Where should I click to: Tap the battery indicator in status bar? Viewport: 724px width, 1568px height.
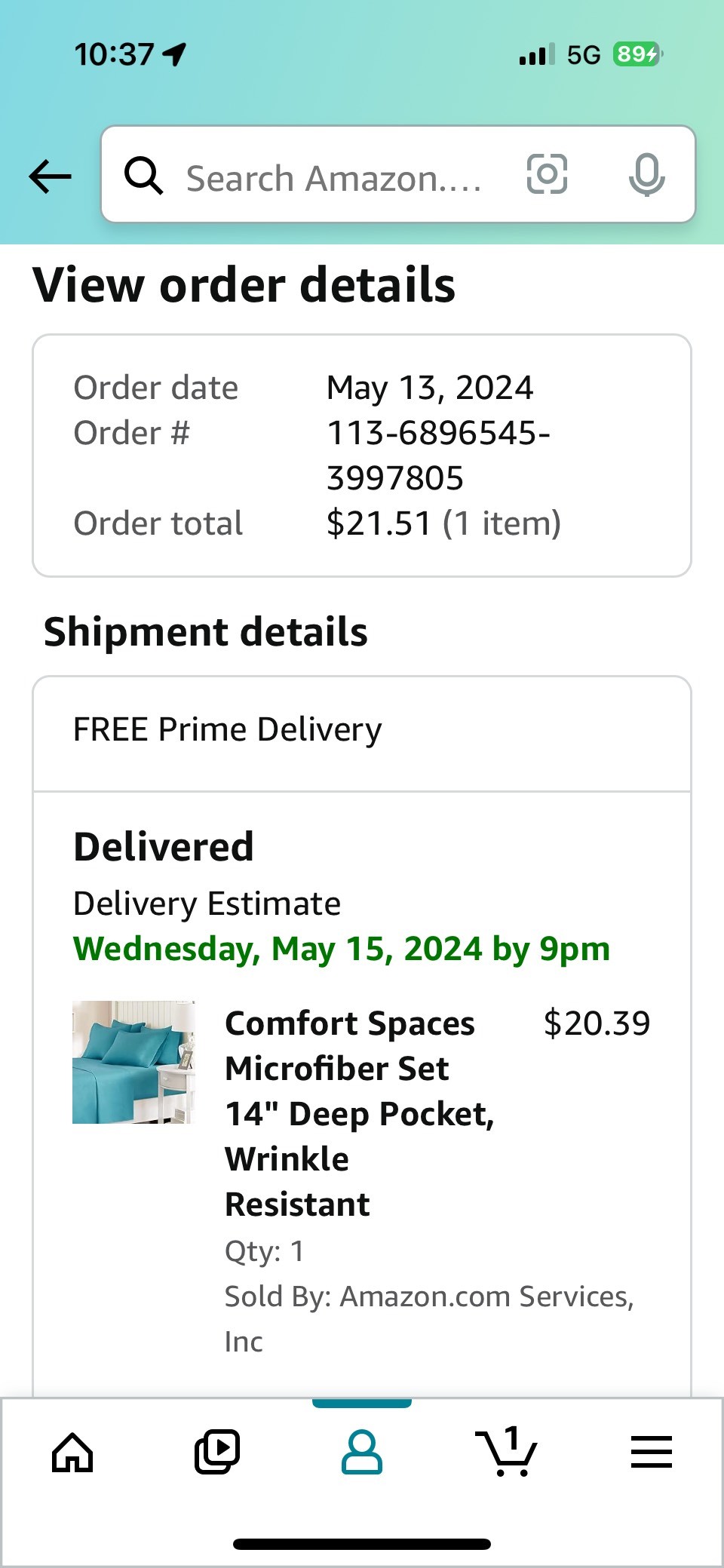point(638,54)
